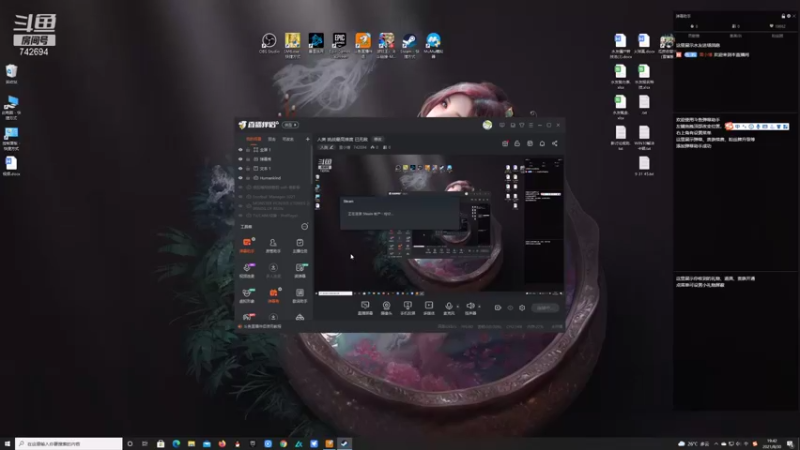The image size is (800, 450).
Task: Open the MuMu emulator desktop shortcut
Action: click(433, 45)
